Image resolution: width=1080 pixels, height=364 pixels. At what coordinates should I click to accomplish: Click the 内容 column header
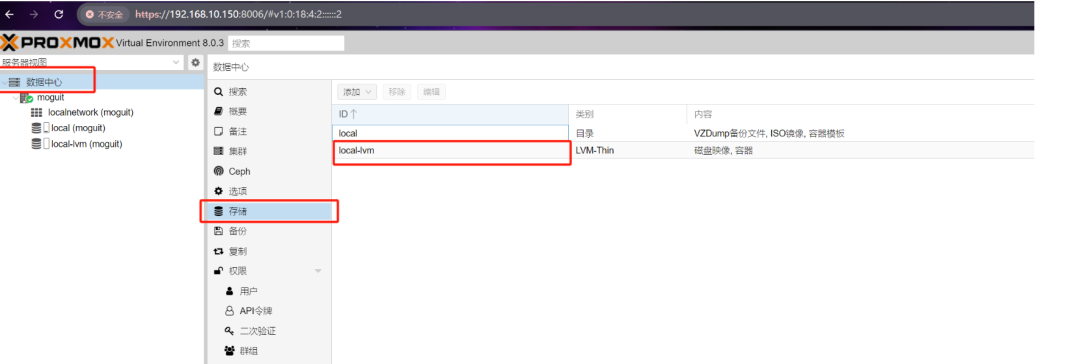(x=860, y=114)
